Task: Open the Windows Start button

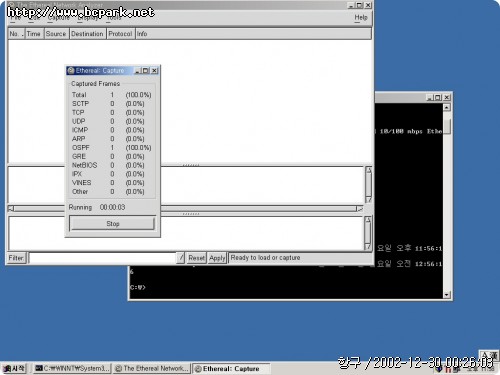Action: pos(14,368)
